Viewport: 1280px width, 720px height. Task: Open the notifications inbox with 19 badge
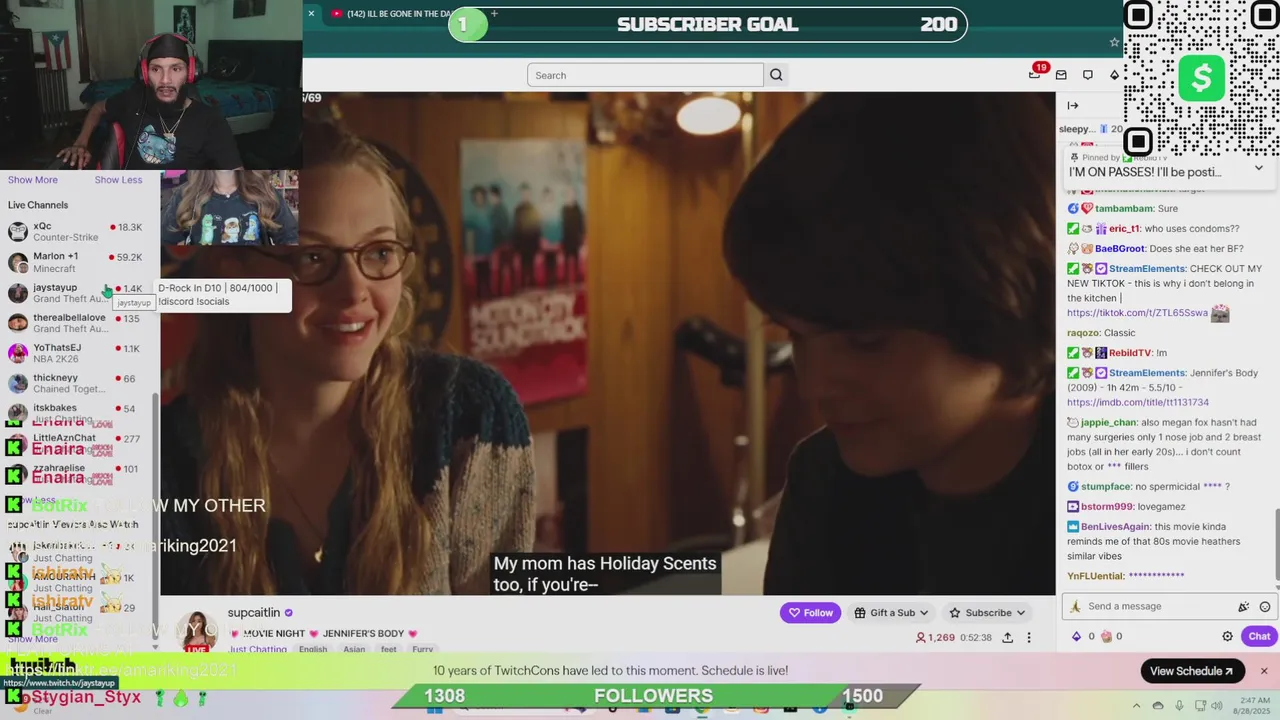coord(1035,74)
